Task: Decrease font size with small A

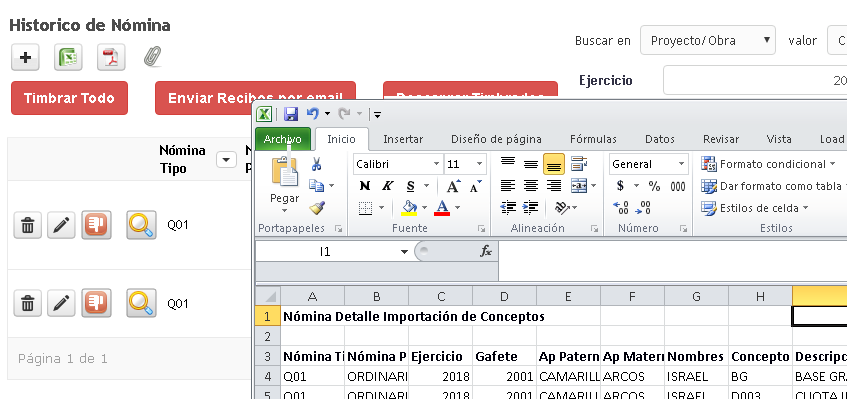Action: click(x=475, y=186)
